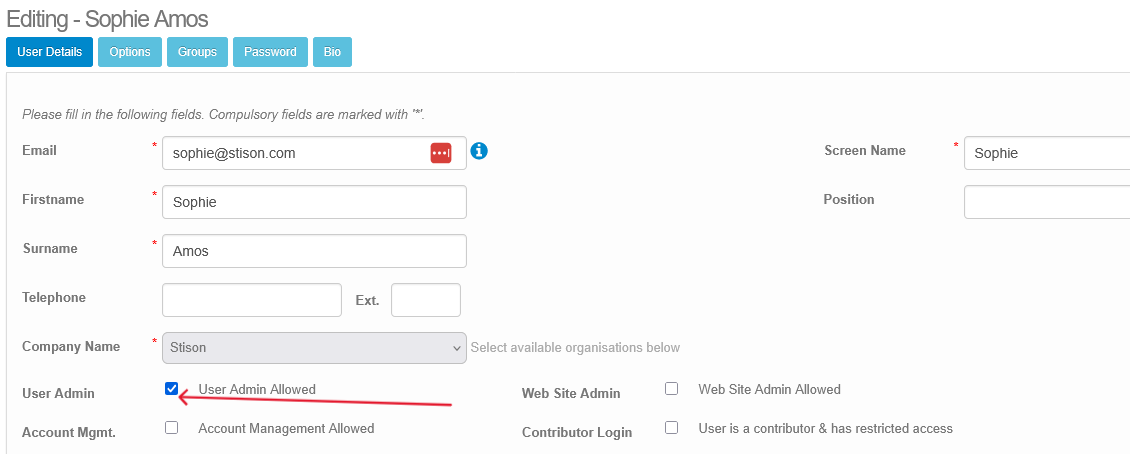Select the User Details tab
This screenshot has height=454, width=1130.
point(50,52)
